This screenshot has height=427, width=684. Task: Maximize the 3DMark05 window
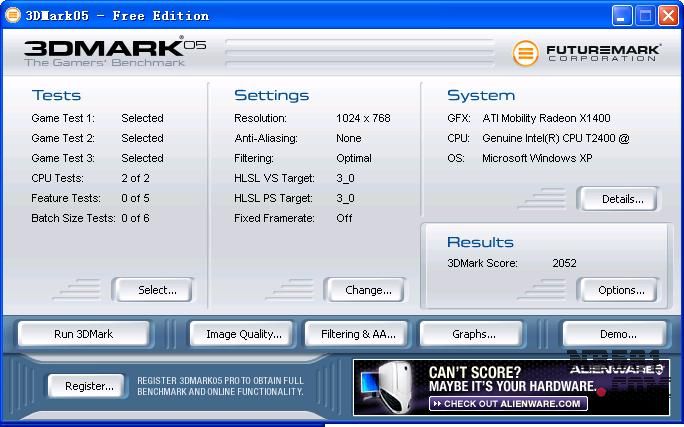[x=644, y=15]
